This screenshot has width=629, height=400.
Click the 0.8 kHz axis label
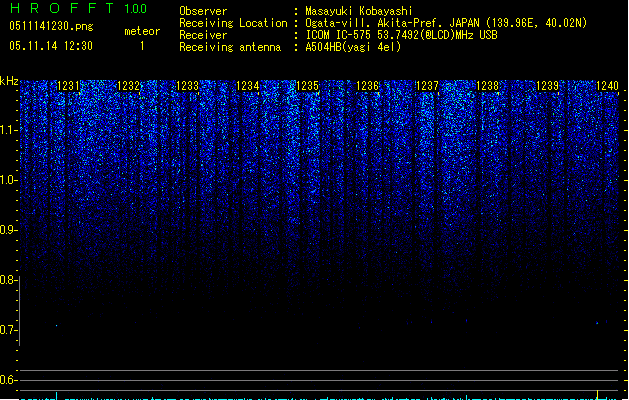(8, 280)
